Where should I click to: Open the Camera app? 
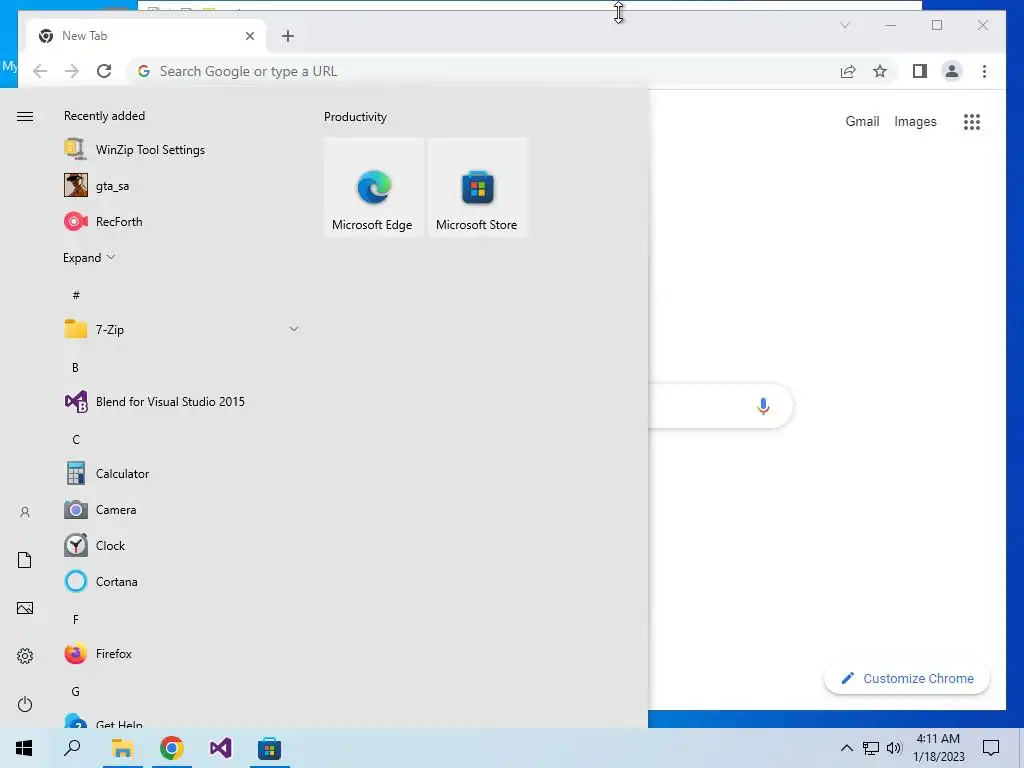pyautogui.click(x=181, y=509)
